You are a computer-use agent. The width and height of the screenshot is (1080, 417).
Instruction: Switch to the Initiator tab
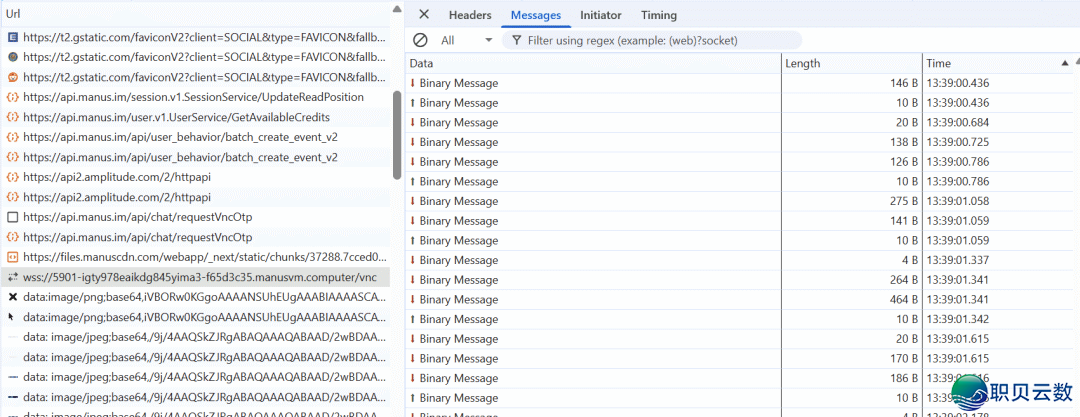pos(600,15)
